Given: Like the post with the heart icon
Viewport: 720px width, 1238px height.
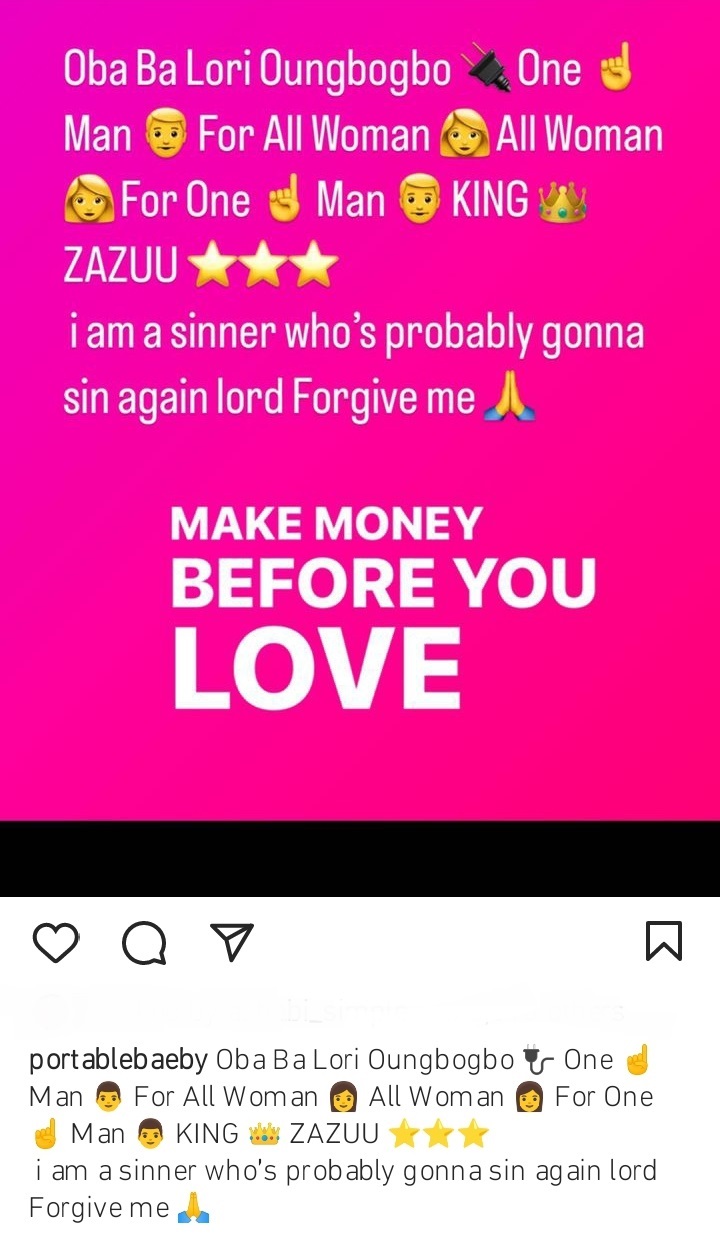Looking at the screenshot, I should click(x=56, y=942).
